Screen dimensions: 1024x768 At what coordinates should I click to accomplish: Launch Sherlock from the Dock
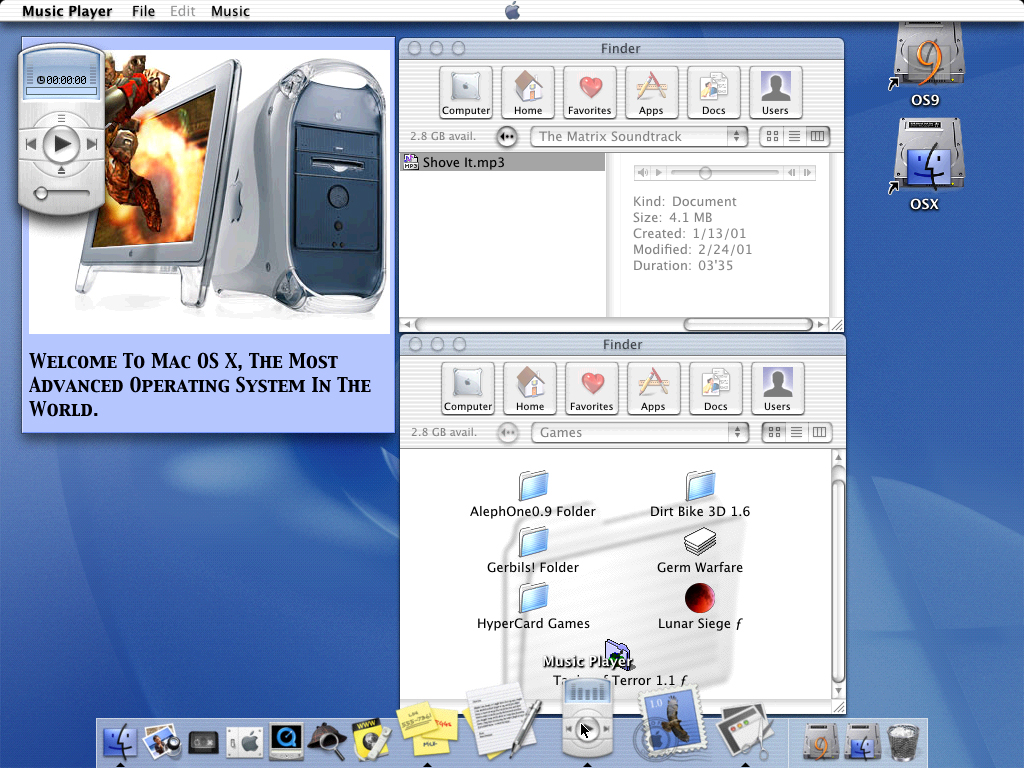click(328, 742)
